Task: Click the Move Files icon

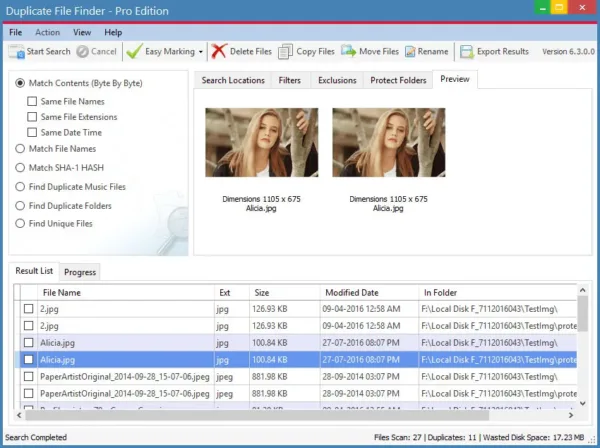Action: (349, 51)
